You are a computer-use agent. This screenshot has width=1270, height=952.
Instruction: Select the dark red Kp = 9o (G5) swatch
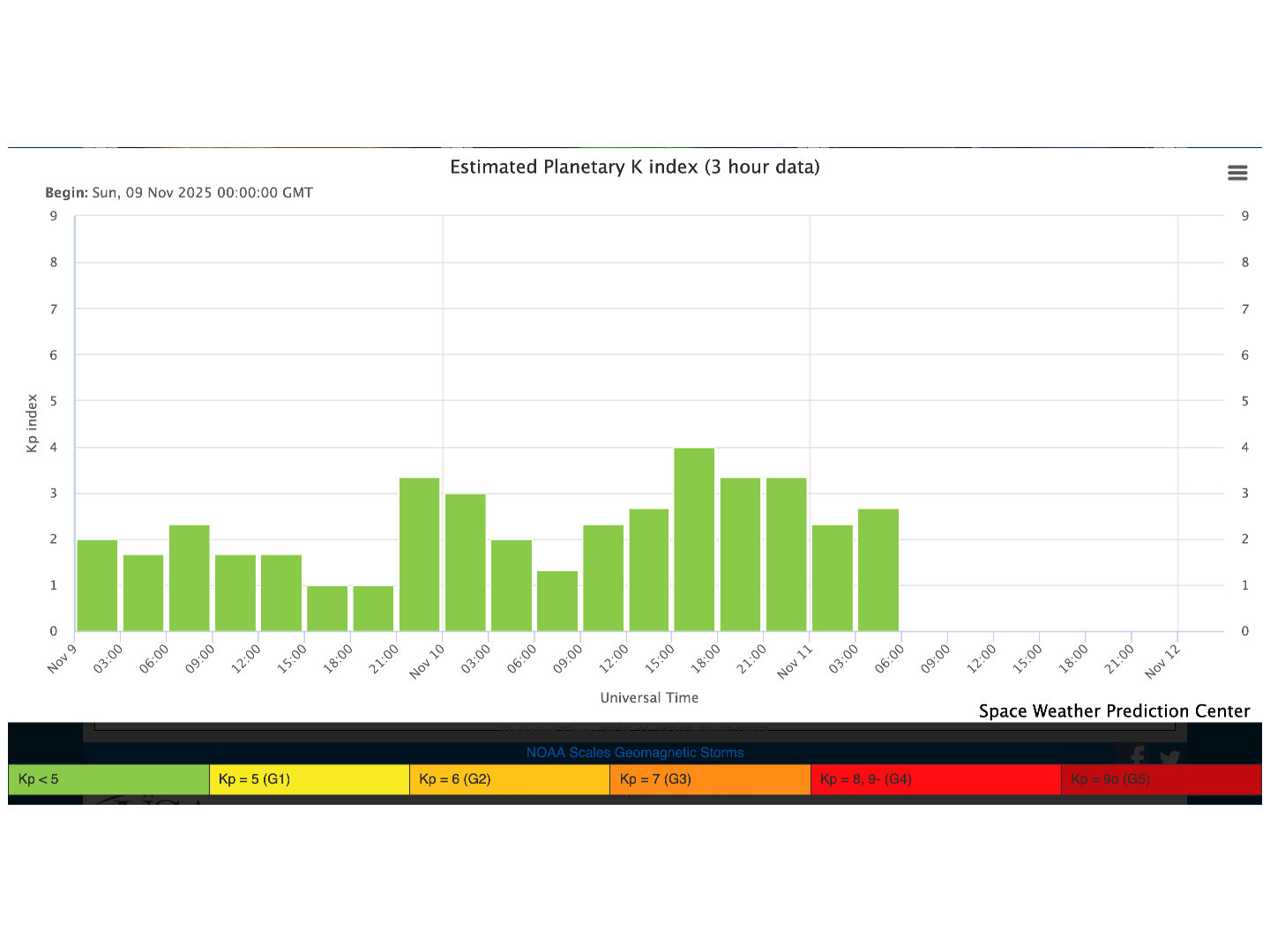click(x=1161, y=779)
